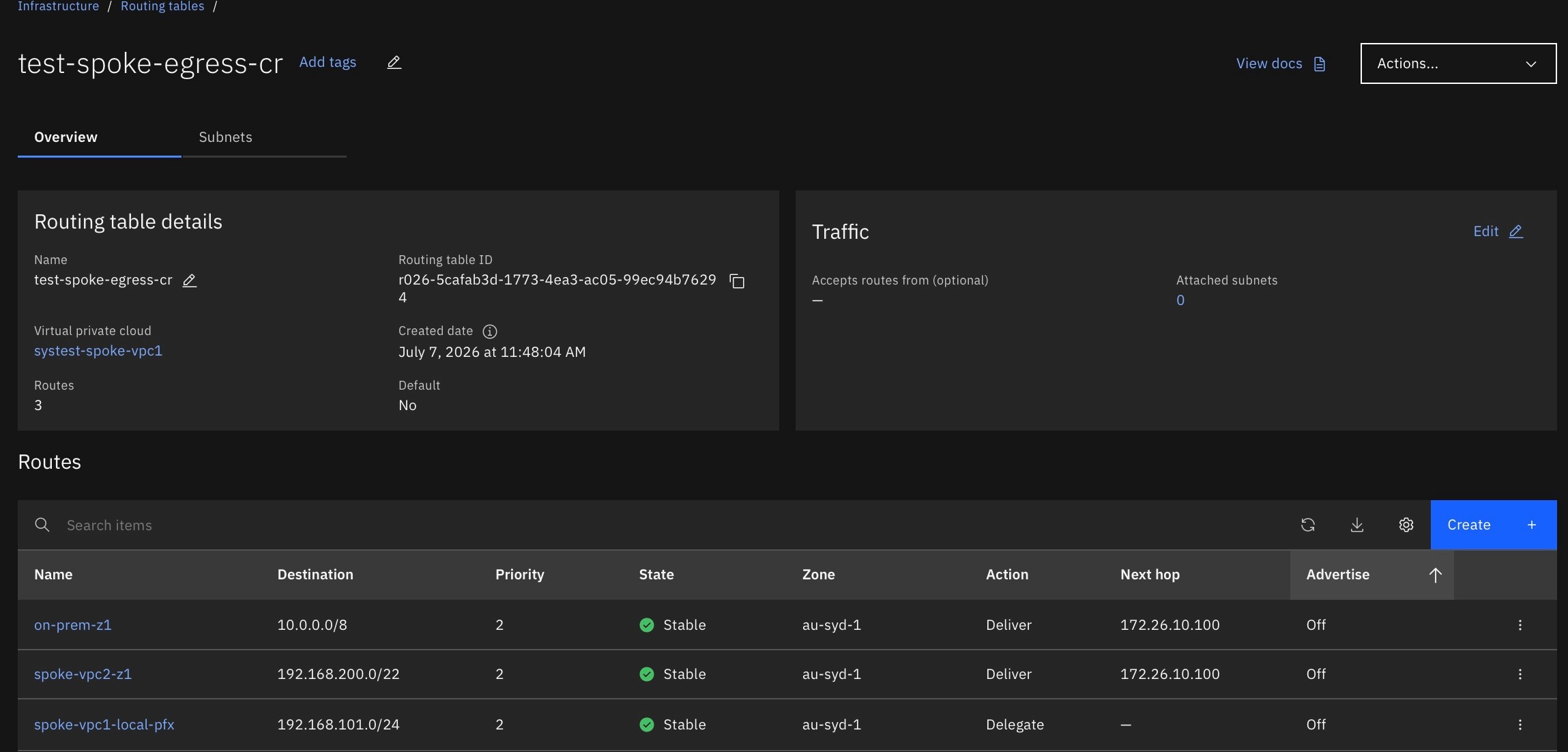Viewport: 1568px width, 752px height.
Task: Click the Traffic Edit pencil icon
Action: (x=1515, y=231)
